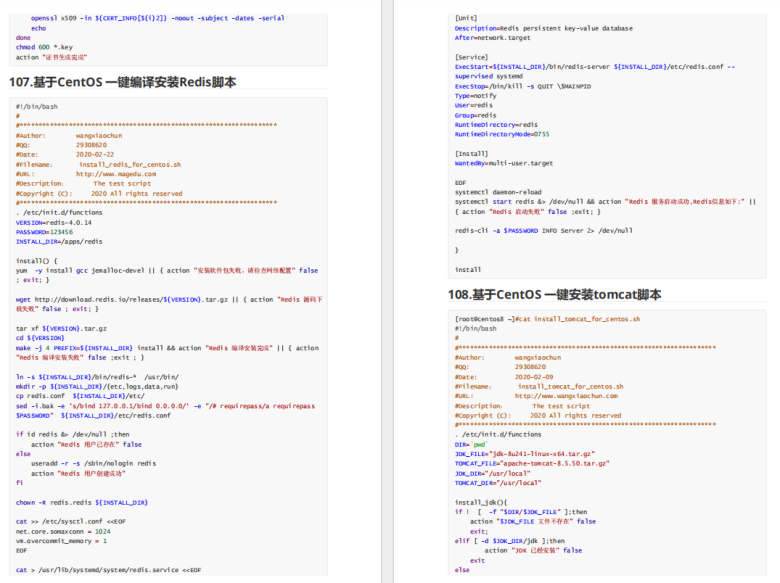Click heading 108 one-click tomcat install script

pyautogui.click(x=554, y=294)
